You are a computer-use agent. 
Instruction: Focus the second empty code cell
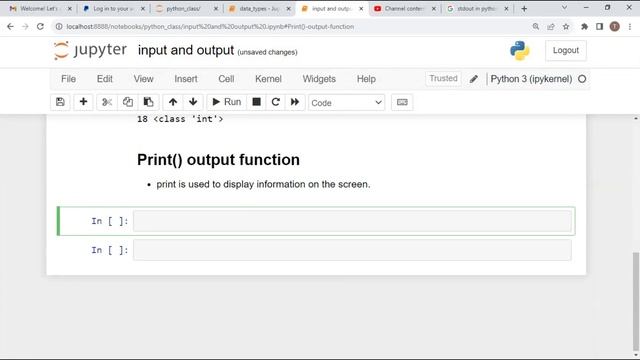pos(352,250)
